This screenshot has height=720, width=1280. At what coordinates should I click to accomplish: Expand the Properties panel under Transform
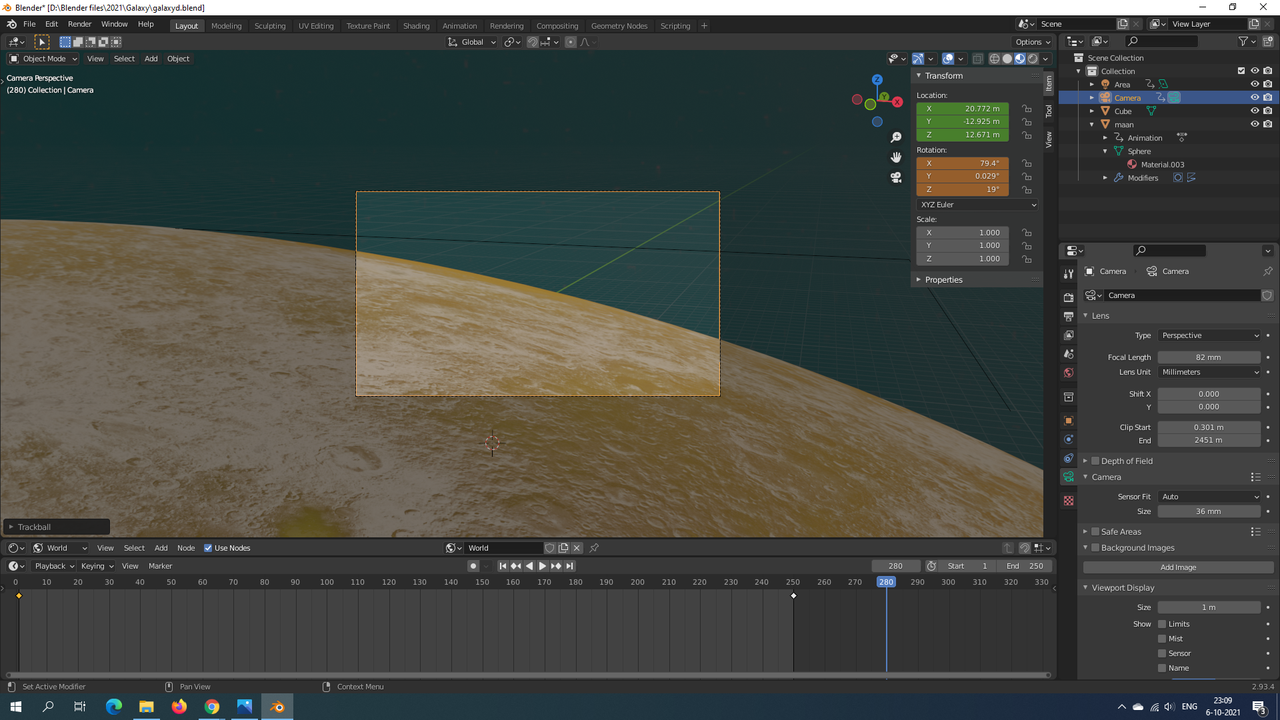tap(942, 280)
